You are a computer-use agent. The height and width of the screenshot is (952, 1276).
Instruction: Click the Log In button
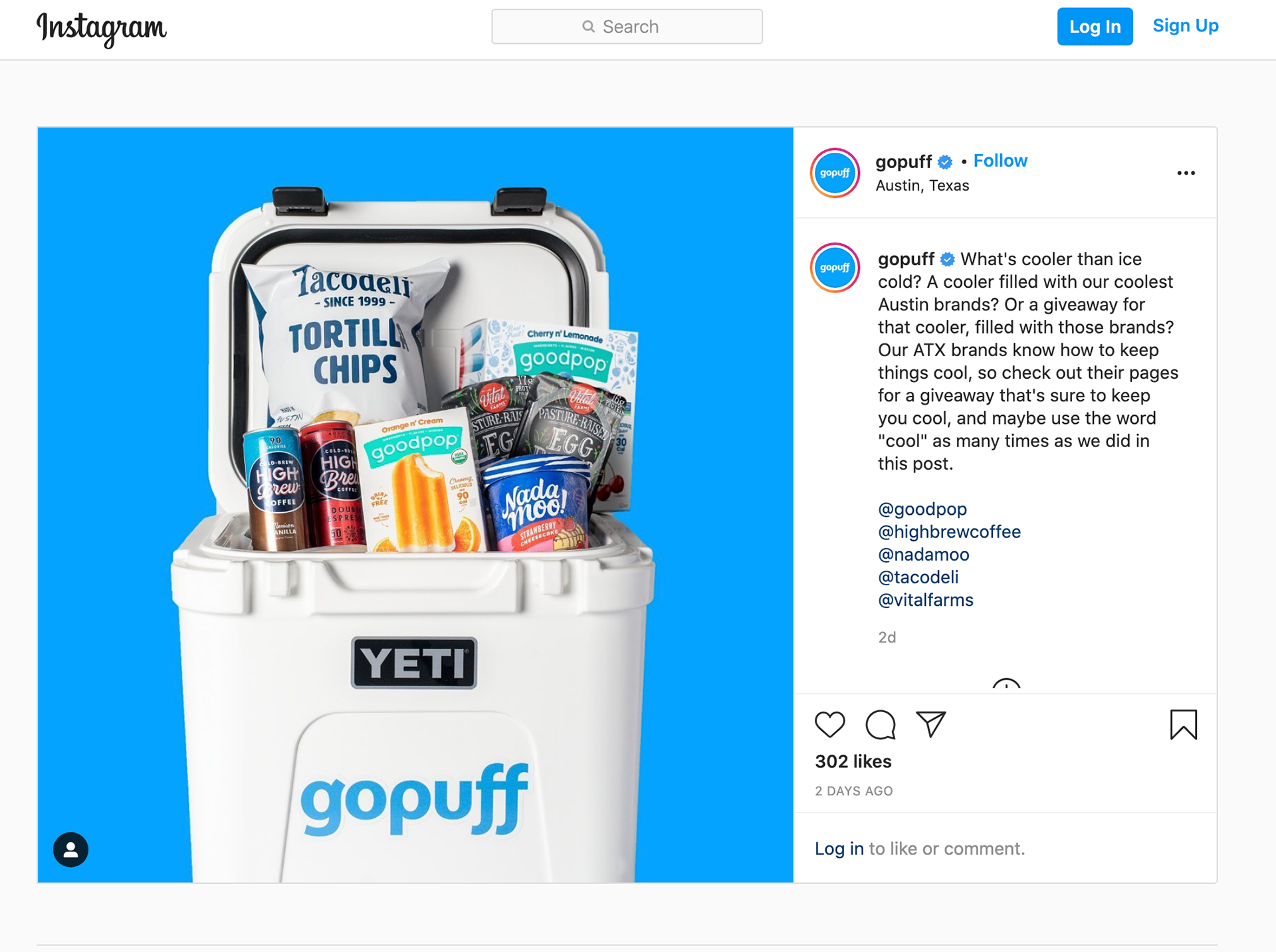click(x=1095, y=27)
